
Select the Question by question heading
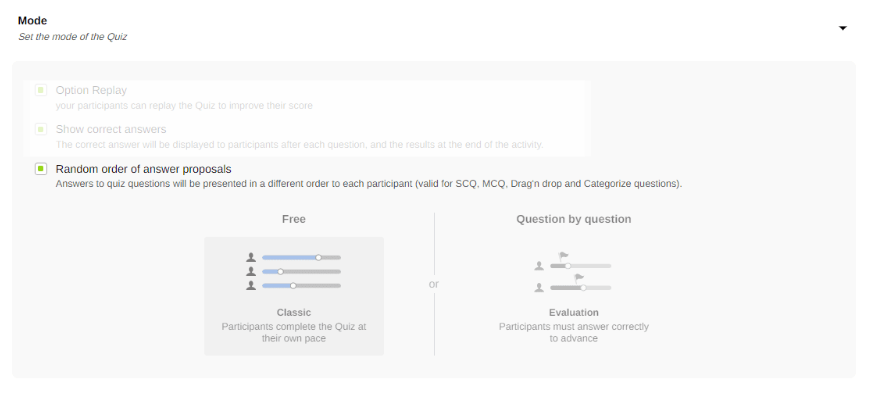pyautogui.click(x=573, y=219)
